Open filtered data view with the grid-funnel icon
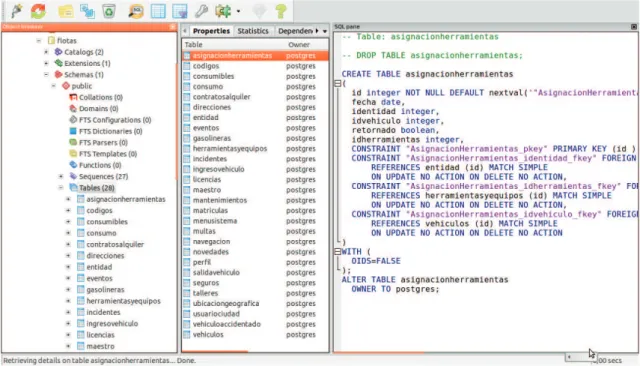 click(x=180, y=11)
